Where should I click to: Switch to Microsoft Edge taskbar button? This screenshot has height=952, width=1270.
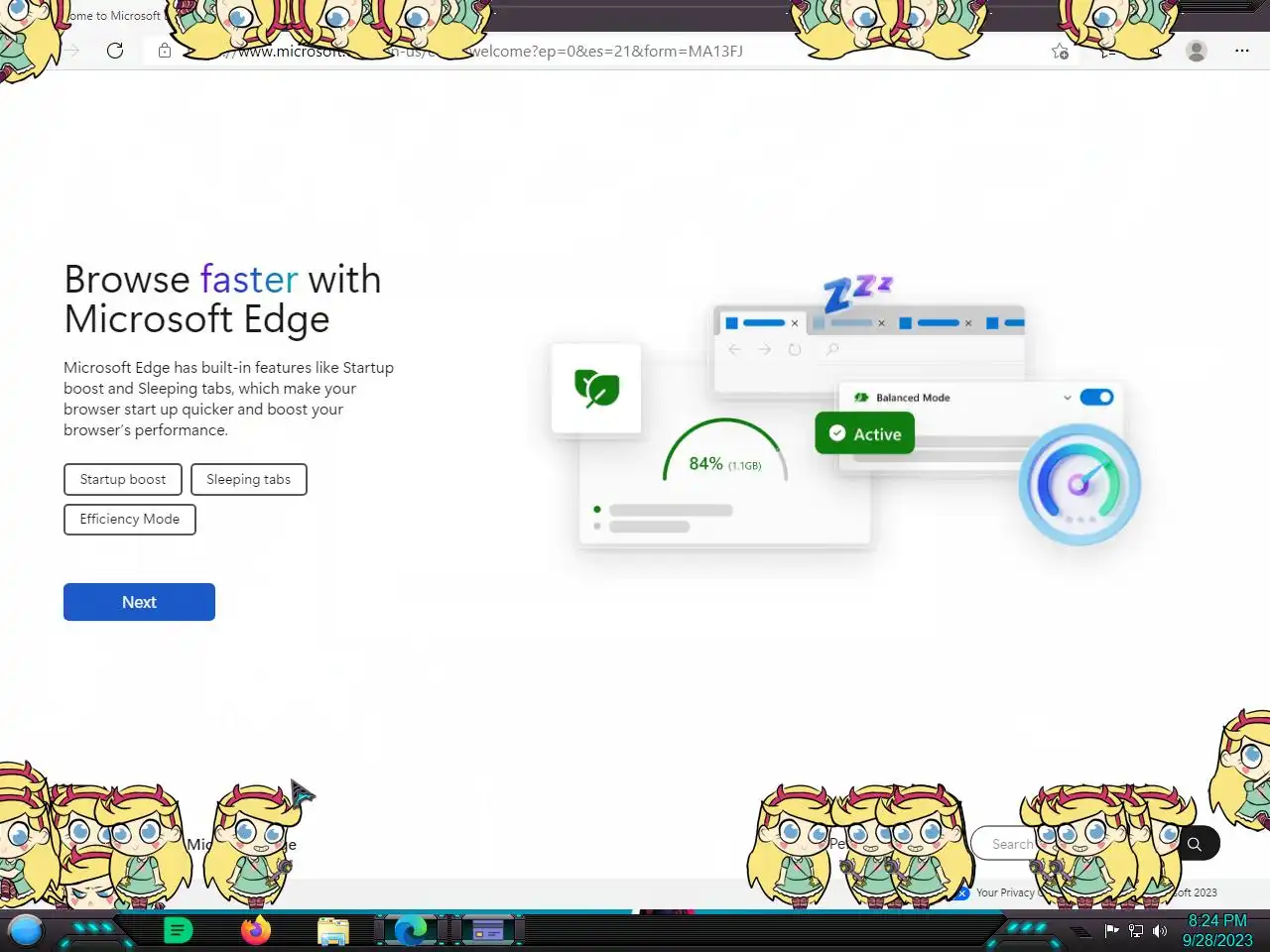[411, 930]
